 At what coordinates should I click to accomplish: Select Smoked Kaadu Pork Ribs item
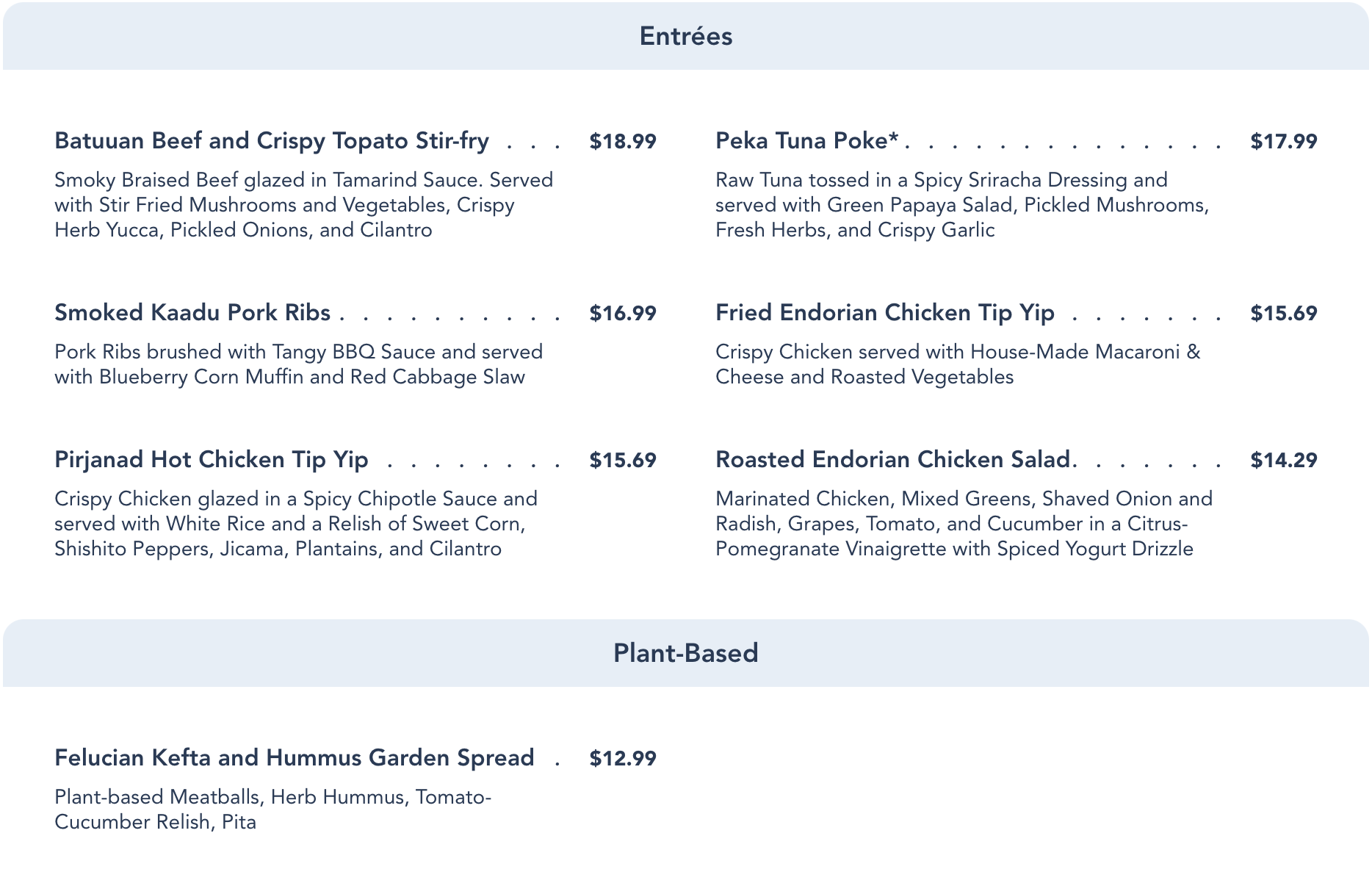[x=192, y=313]
